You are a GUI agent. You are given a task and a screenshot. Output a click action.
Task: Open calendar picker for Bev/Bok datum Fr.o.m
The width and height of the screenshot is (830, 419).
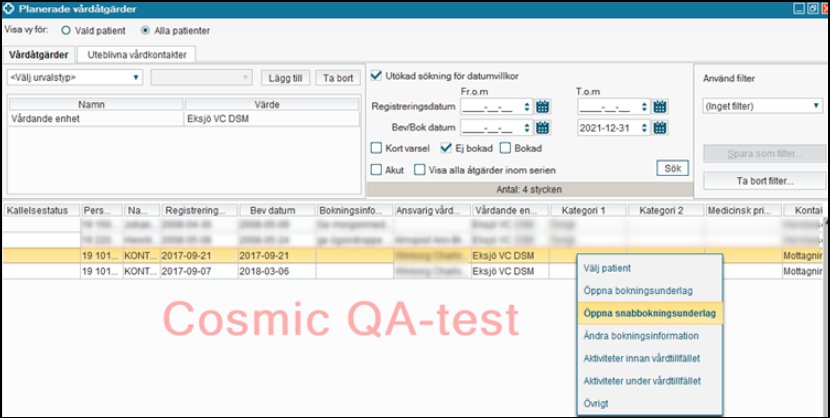[x=543, y=127]
